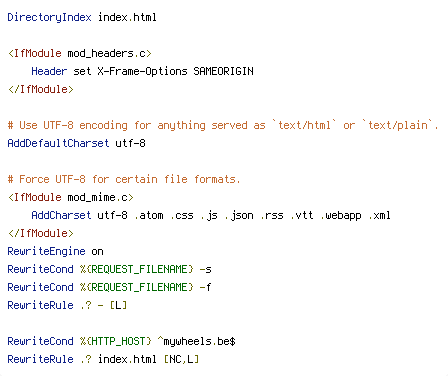448x376 pixels.
Task: Click the REQUEST_FILENAME variable before -s
Action: [137, 269]
